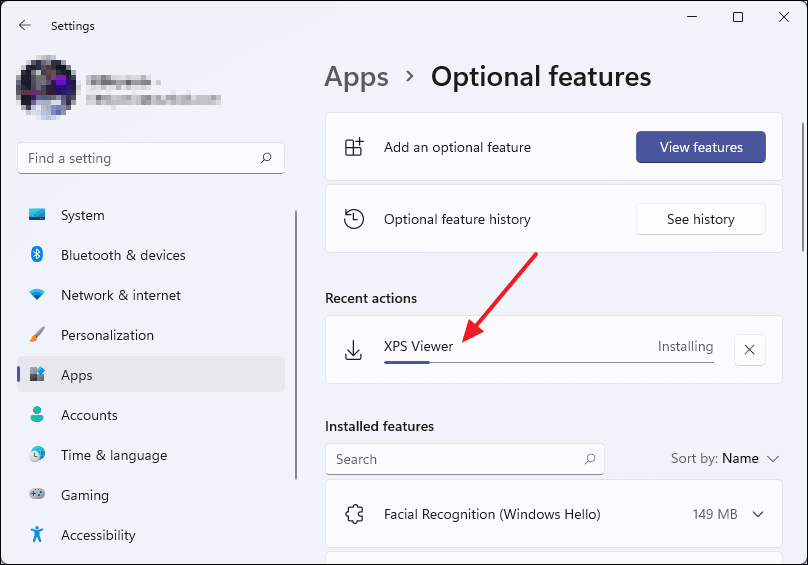Click the Personalization paintbrush icon

37,335
